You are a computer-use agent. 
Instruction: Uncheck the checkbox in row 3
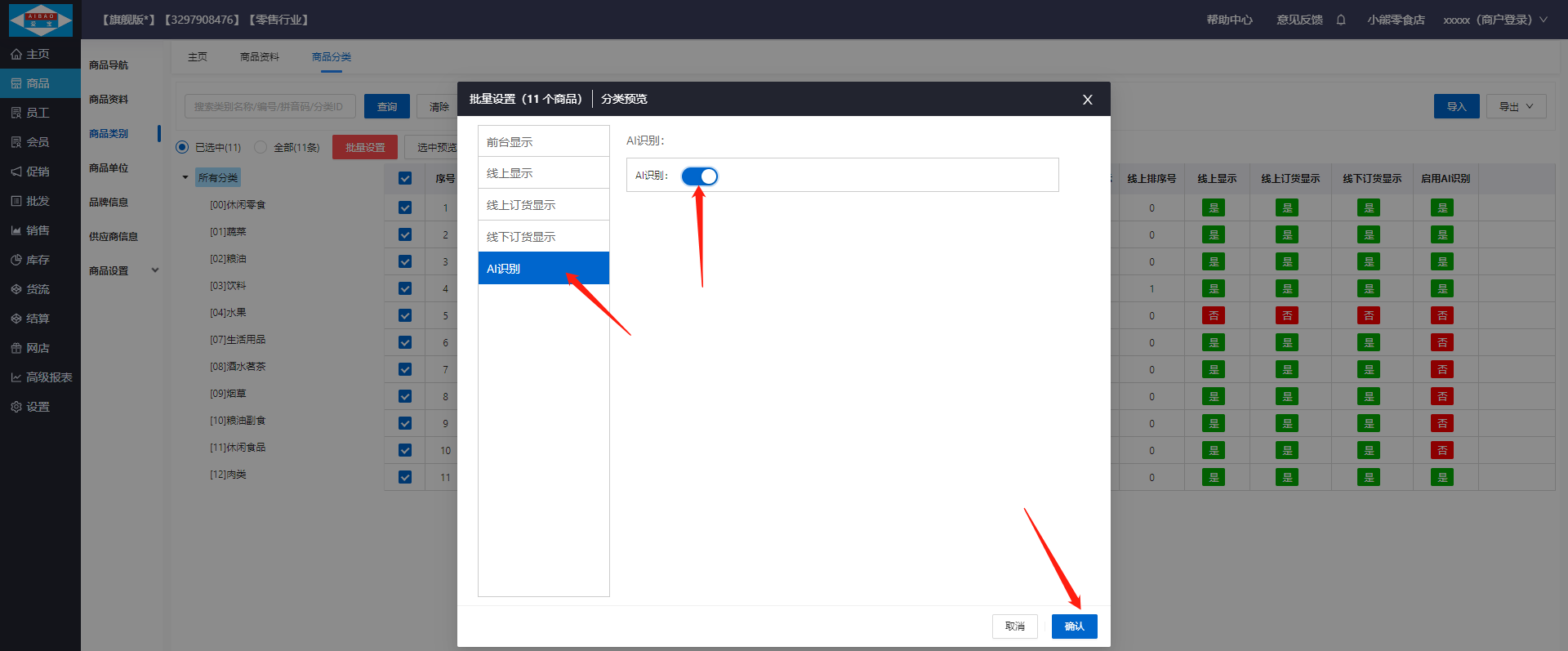[x=405, y=261]
